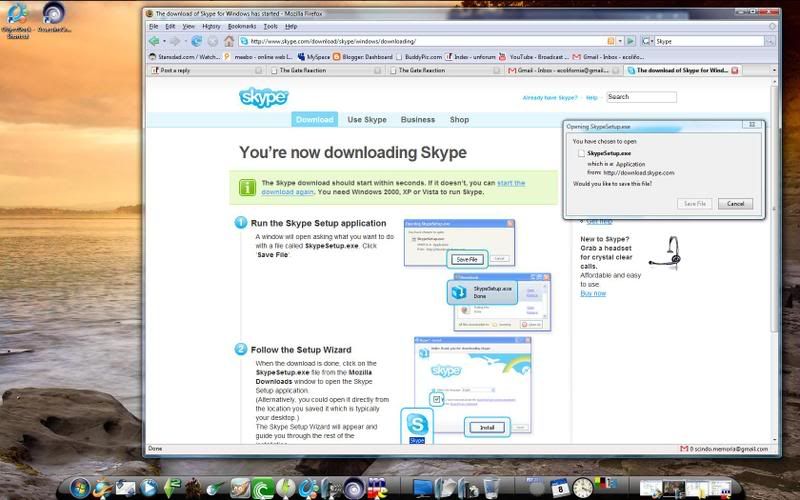Click the search magnifier button in Firefox
The image size is (800, 500).
point(770,41)
